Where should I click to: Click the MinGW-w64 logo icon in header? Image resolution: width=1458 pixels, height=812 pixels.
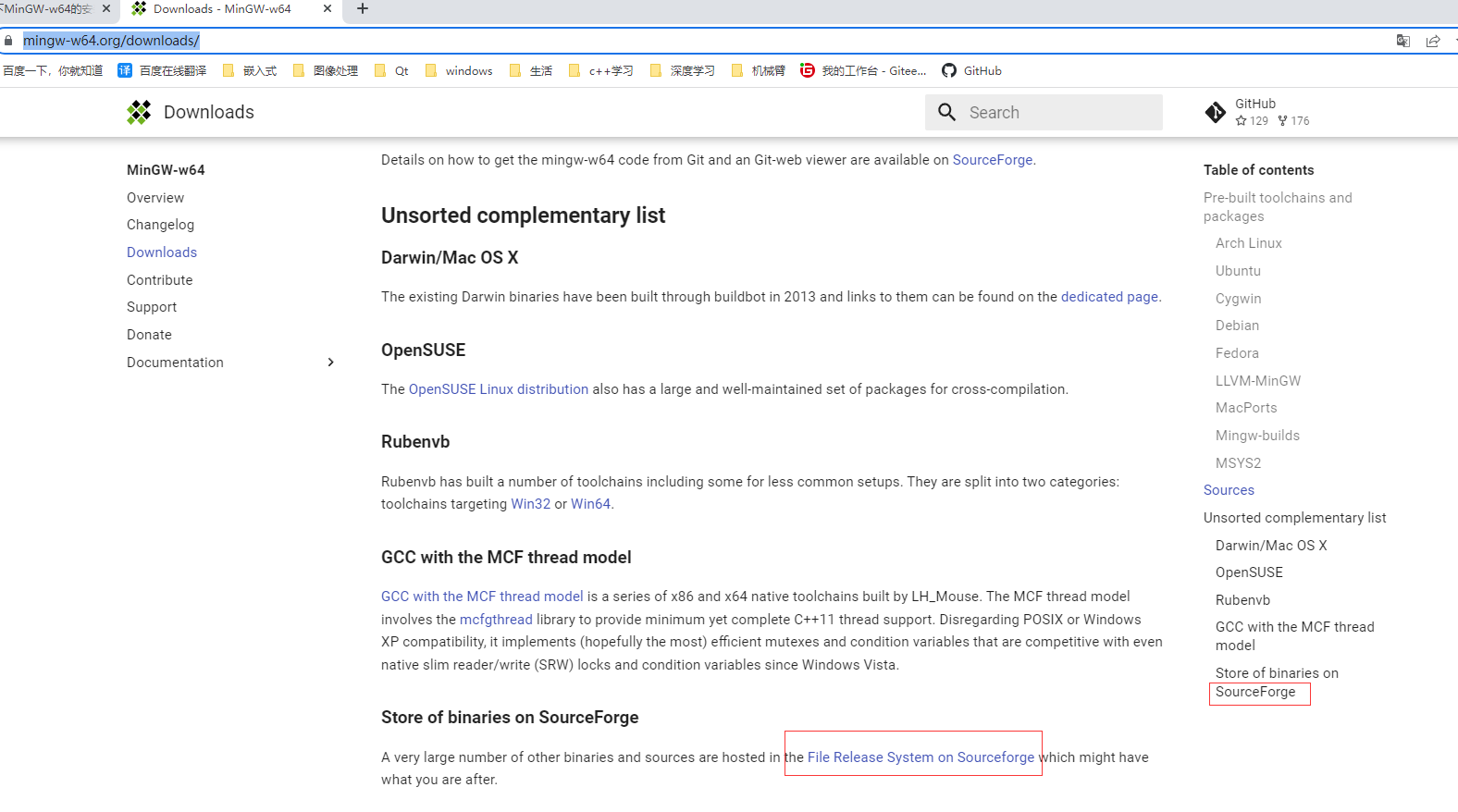(x=139, y=112)
